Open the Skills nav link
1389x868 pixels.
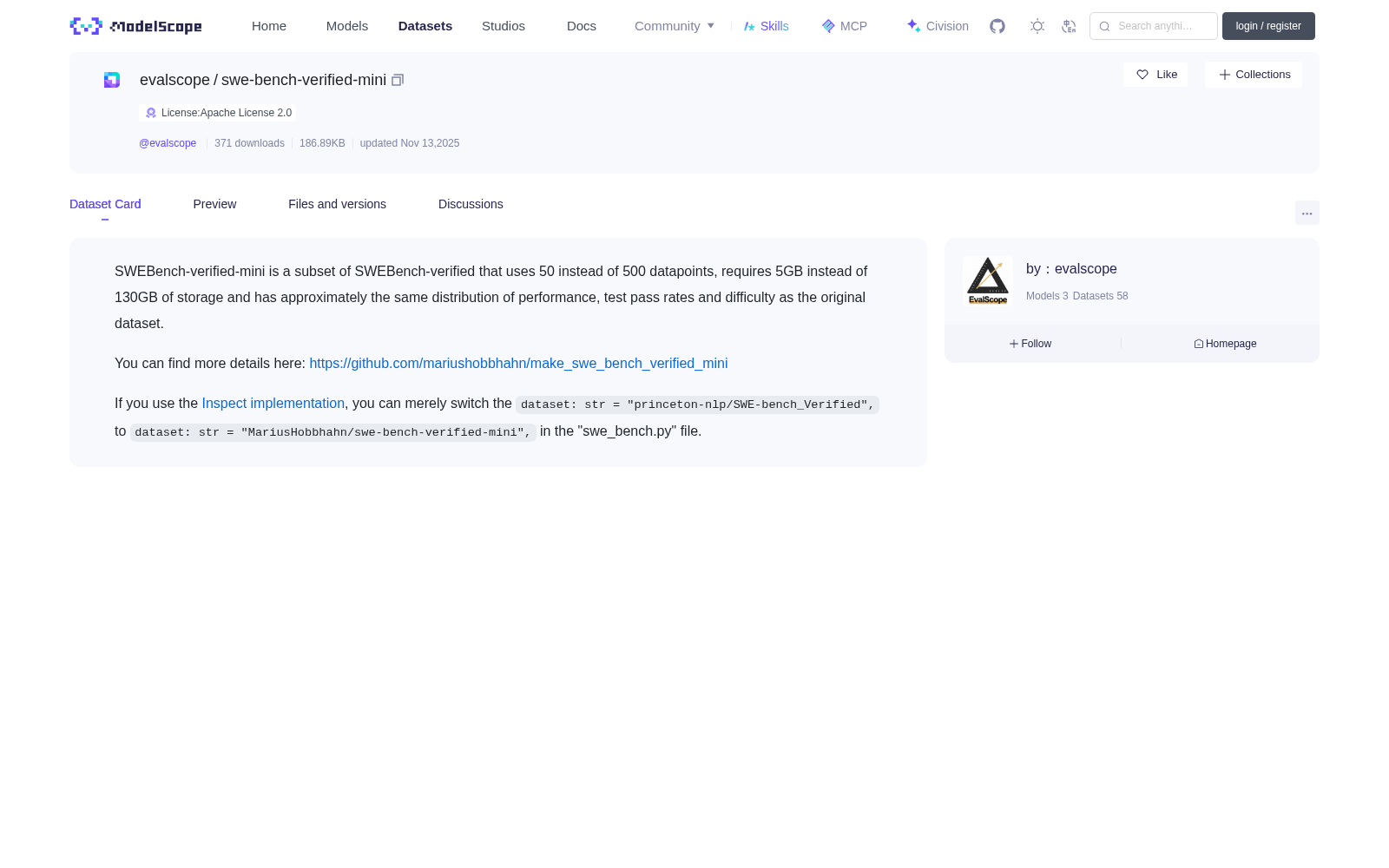coord(766,26)
